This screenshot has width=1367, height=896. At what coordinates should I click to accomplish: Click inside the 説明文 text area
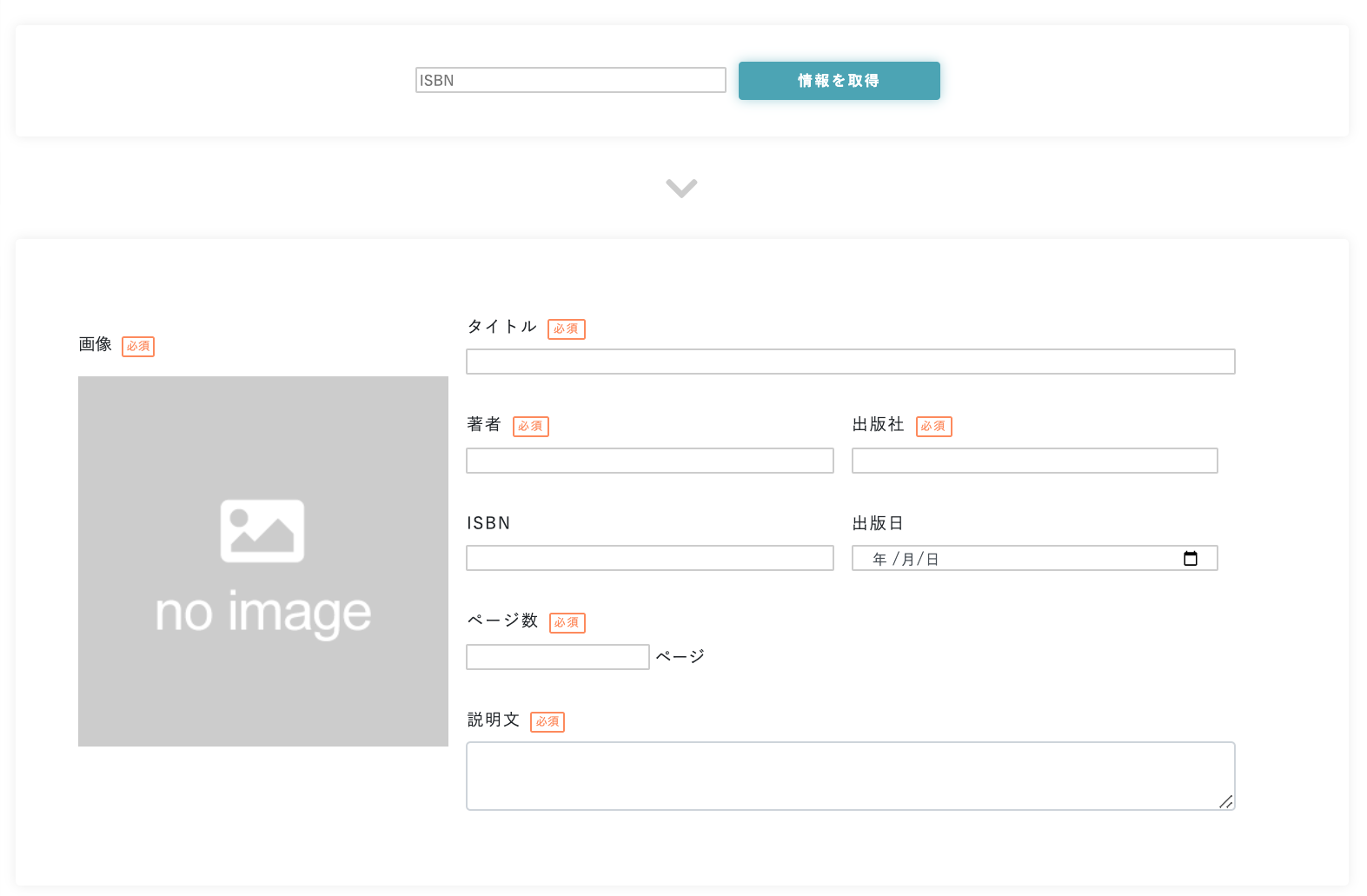click(x=850, y=775)
